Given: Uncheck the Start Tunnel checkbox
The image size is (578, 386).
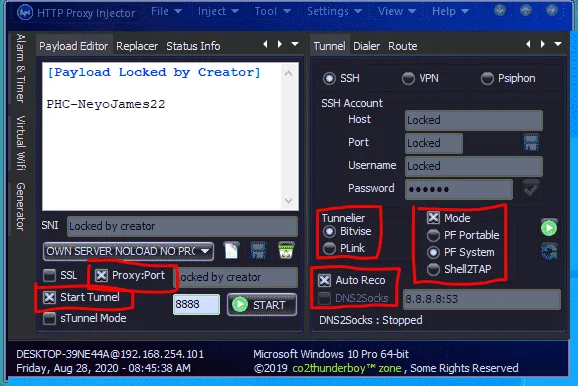Looking at the screenshot, I should 49,297.
